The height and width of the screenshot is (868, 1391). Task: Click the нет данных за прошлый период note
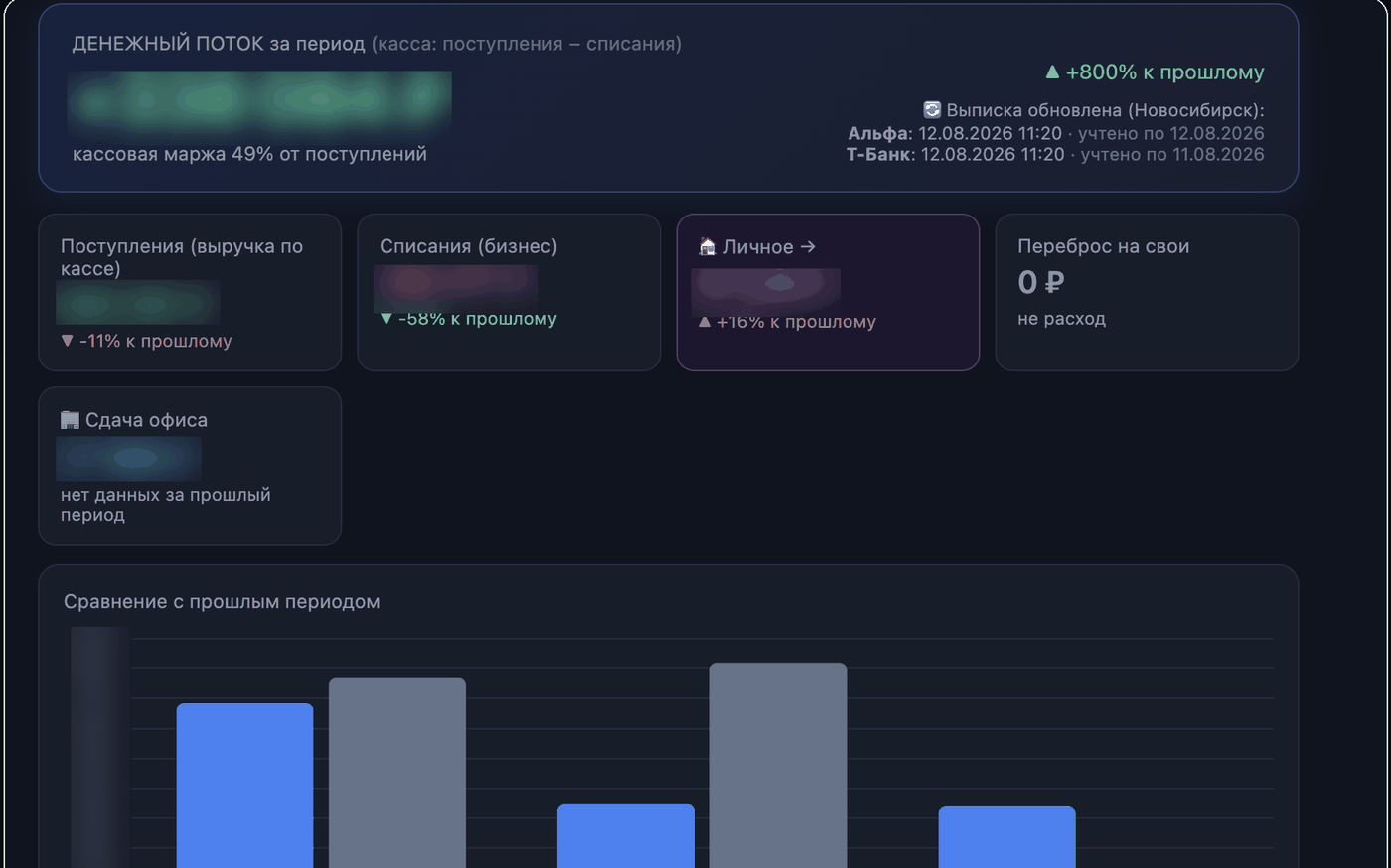click(x=165, y=505)
